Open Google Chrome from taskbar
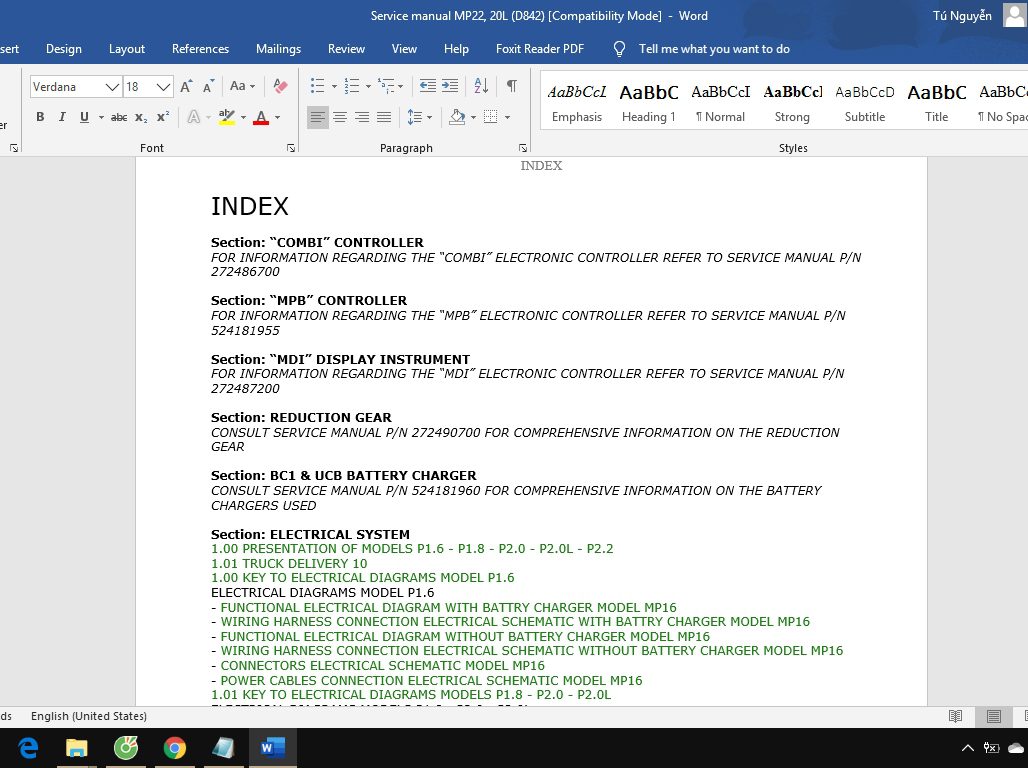This screenshot has width=1028, height=768. [174, 748]
